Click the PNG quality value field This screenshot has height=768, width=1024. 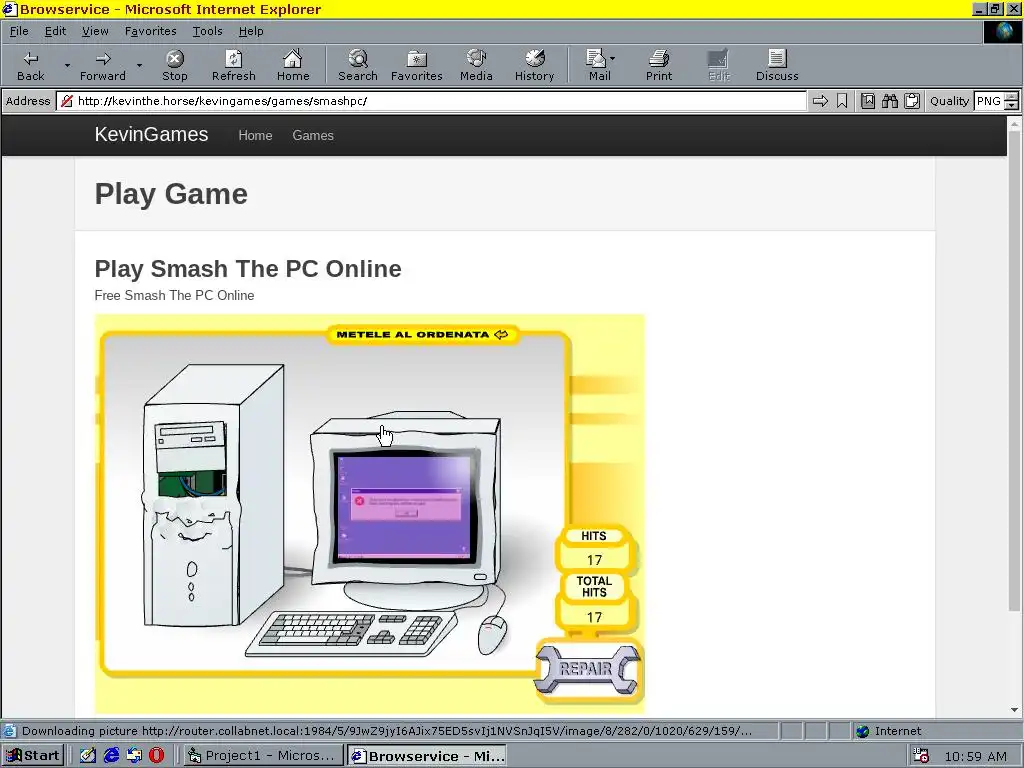[x=989, y=101]
